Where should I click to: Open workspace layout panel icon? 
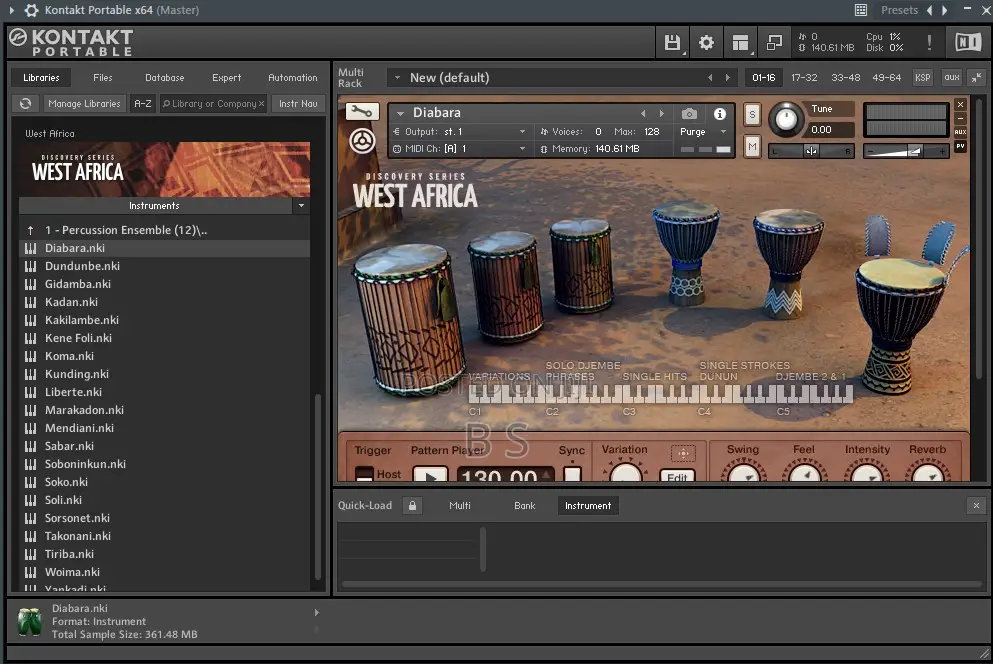click(740, 43)
